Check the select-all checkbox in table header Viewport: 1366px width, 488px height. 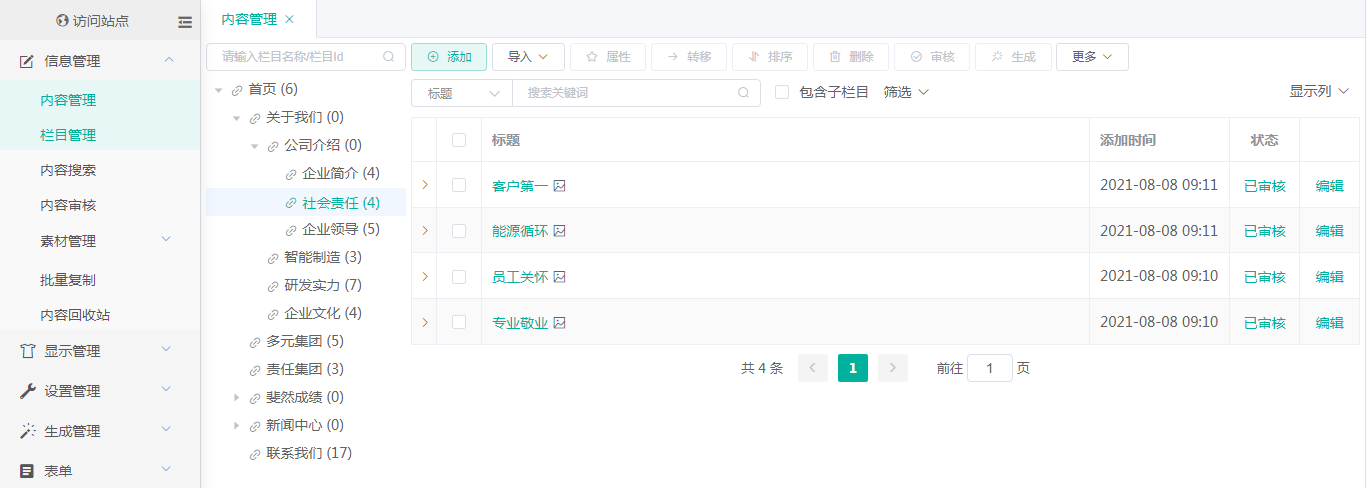459,140
